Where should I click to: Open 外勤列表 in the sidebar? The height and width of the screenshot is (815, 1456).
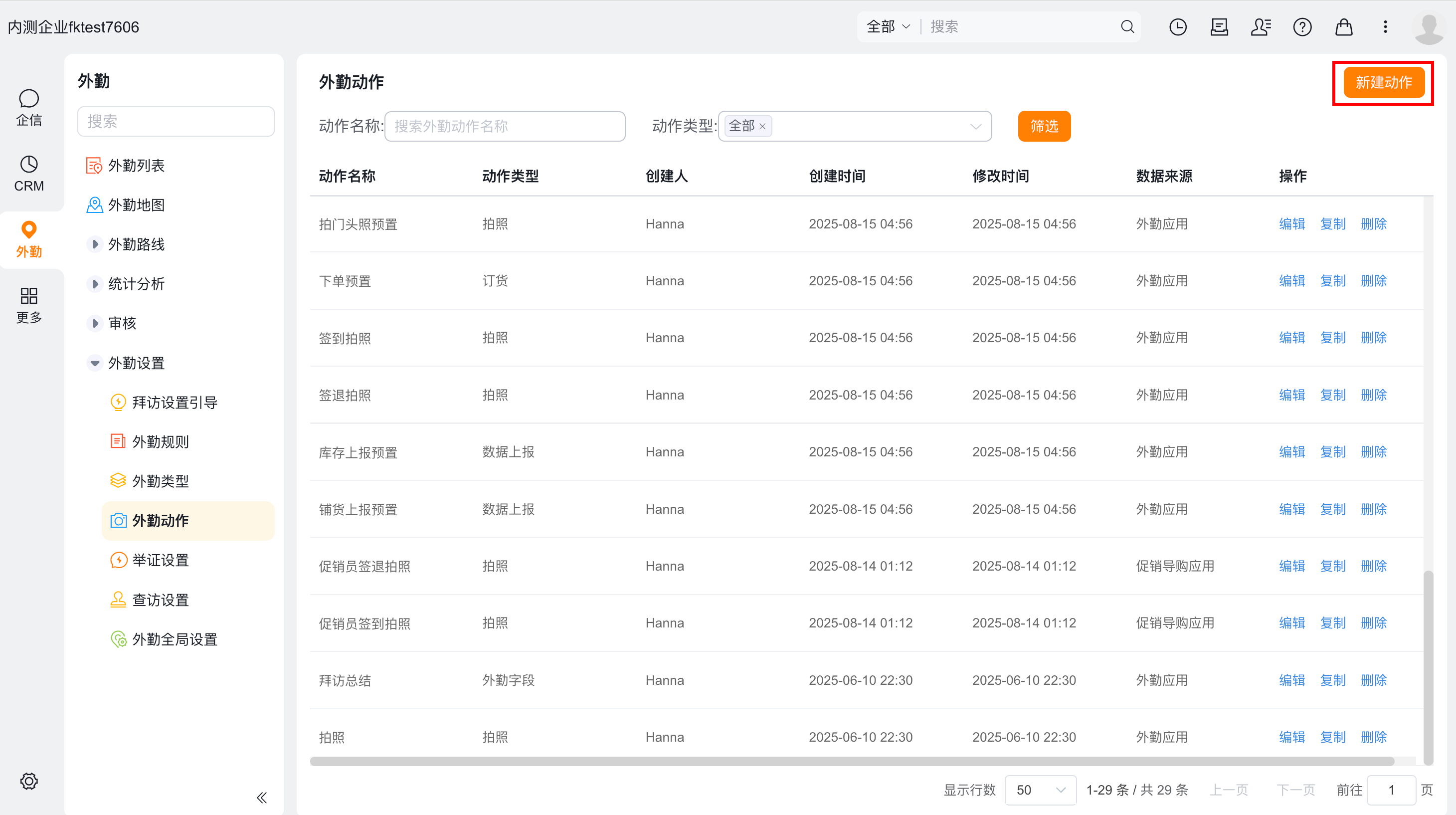[x=136, y=166]
